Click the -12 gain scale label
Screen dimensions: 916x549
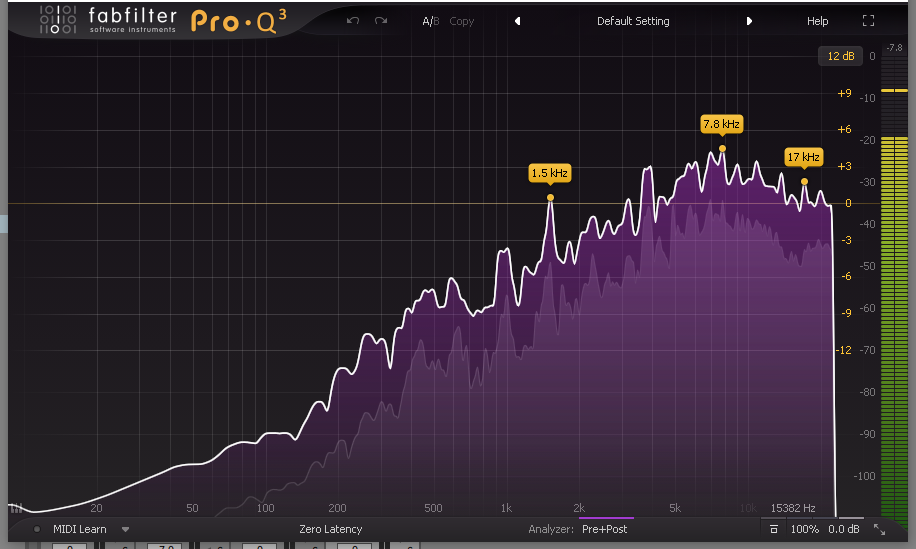pos(844,350)
